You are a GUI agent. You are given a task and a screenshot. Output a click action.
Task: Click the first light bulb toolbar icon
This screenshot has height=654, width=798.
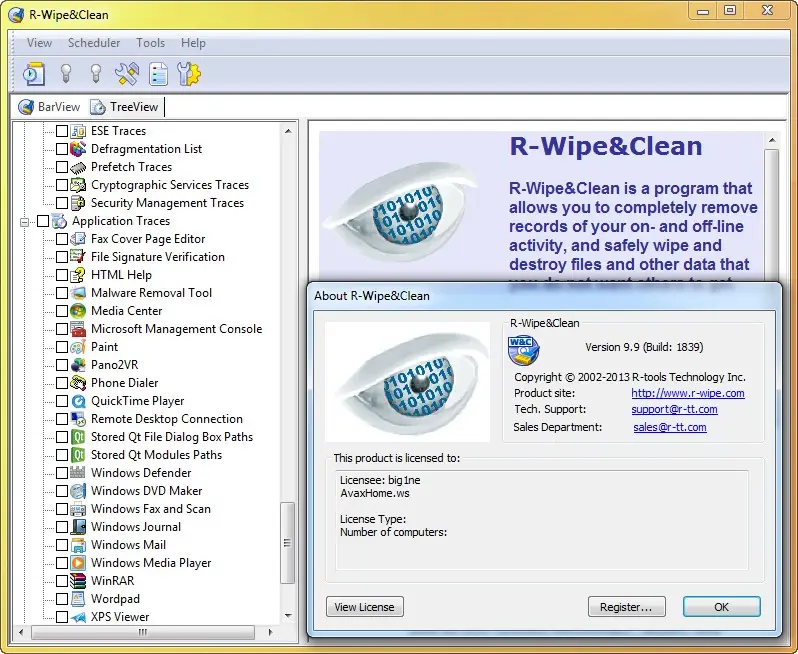point(66,73)
